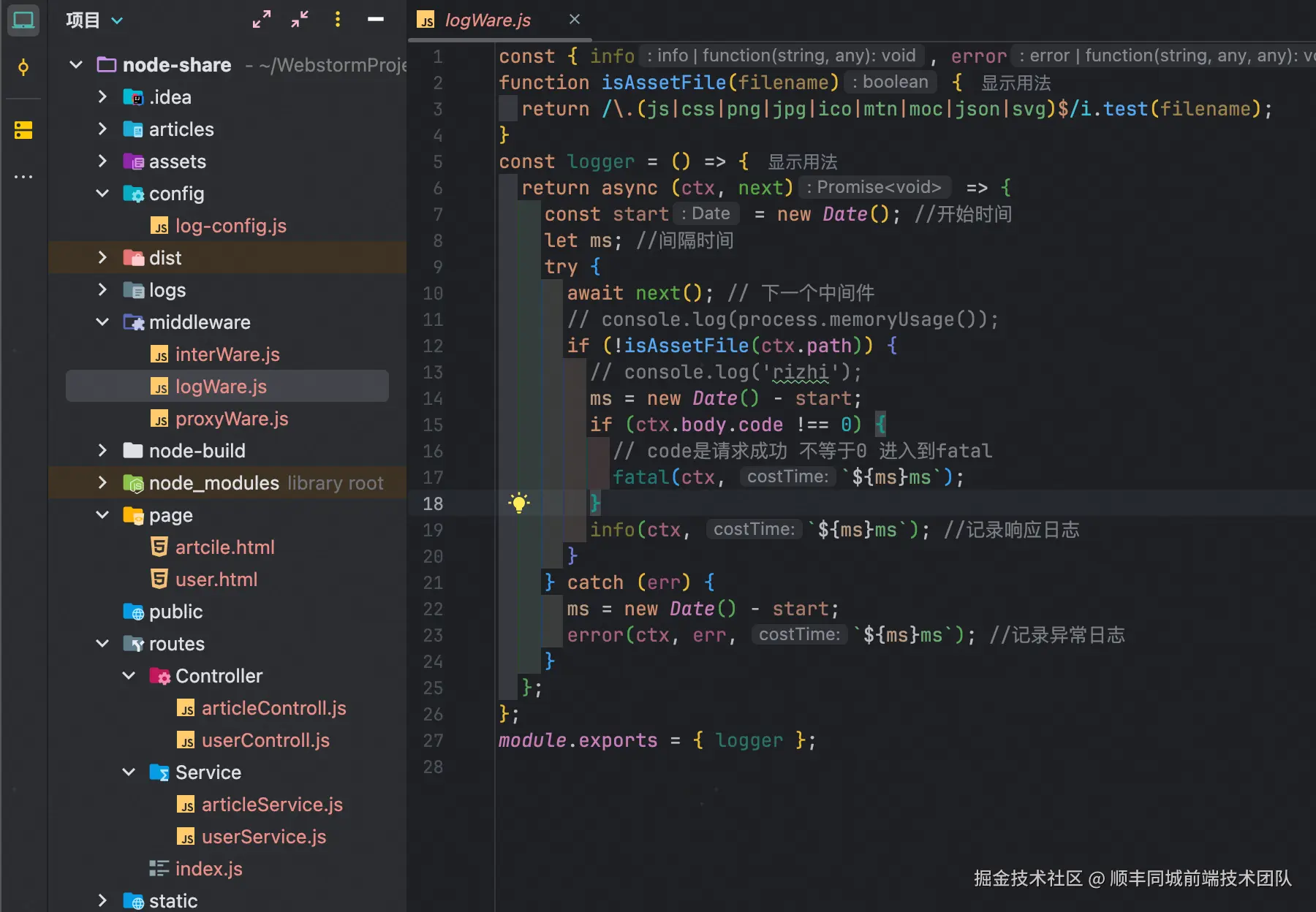
Task: Click 'module.exports' on line 27
Action: coord(578,740)
